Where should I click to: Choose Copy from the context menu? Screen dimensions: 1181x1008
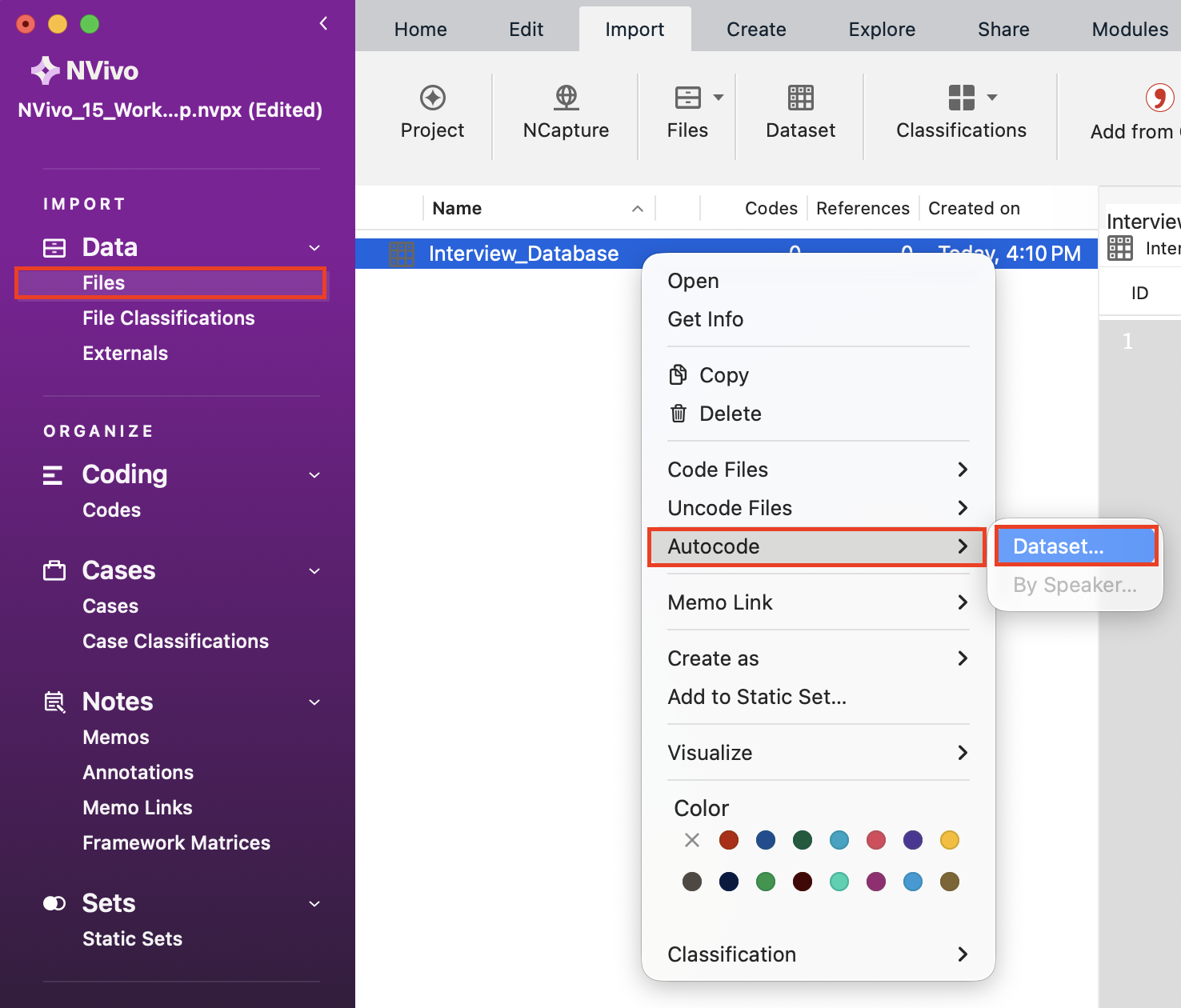tap(724, 375)
